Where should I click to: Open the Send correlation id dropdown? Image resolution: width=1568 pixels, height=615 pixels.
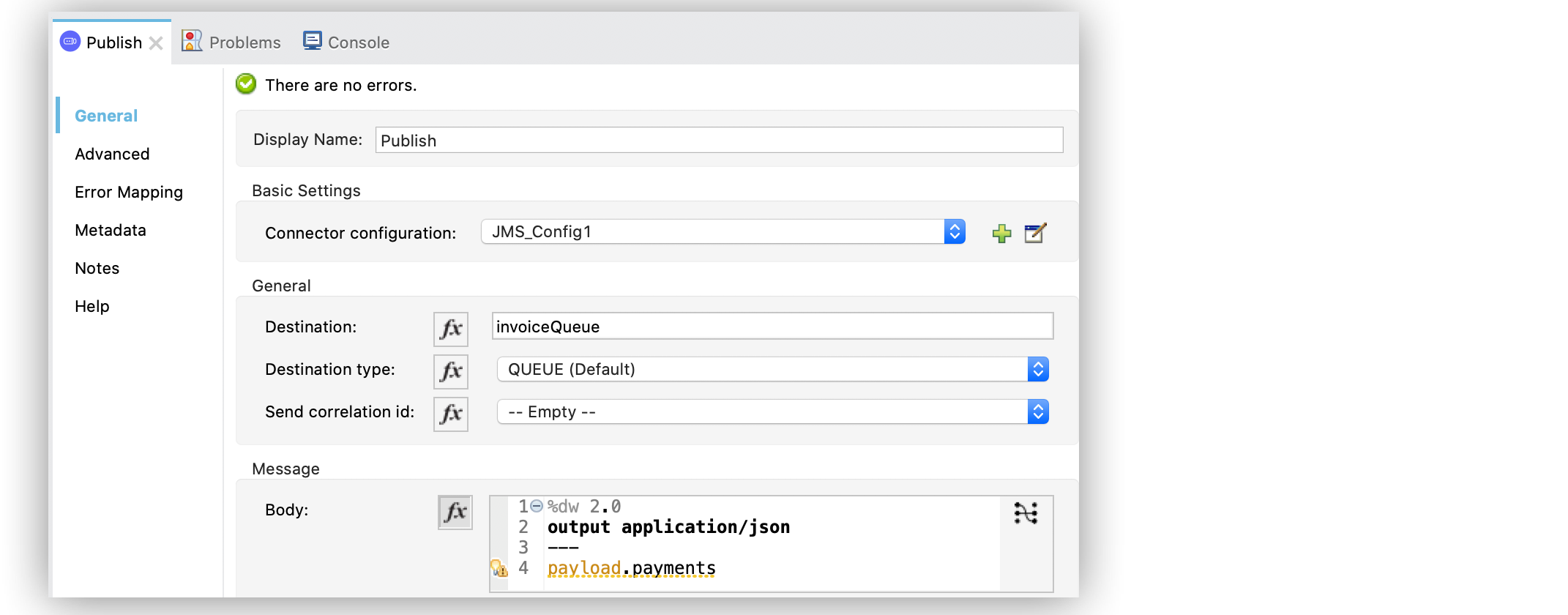tap(1037, 411)
